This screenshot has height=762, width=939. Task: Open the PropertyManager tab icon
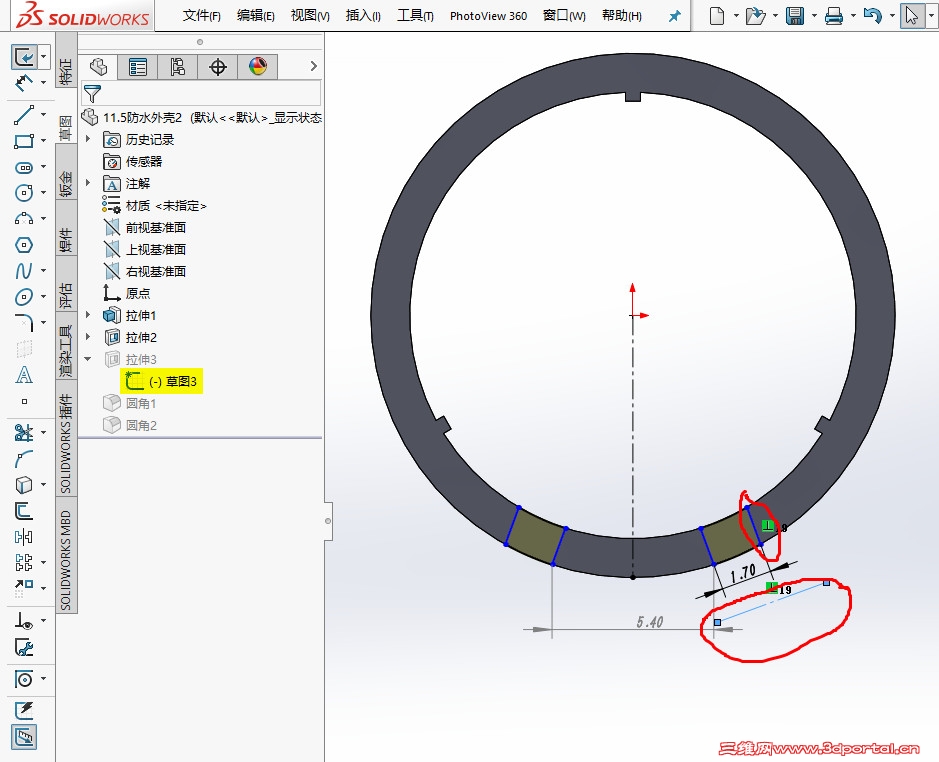138,66
